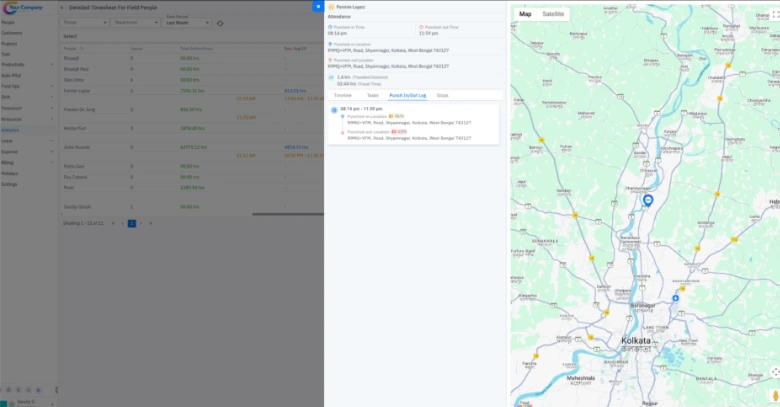
Task: Click Fermin Lopez avatar icon in panel header
Action: coord(331,6)
